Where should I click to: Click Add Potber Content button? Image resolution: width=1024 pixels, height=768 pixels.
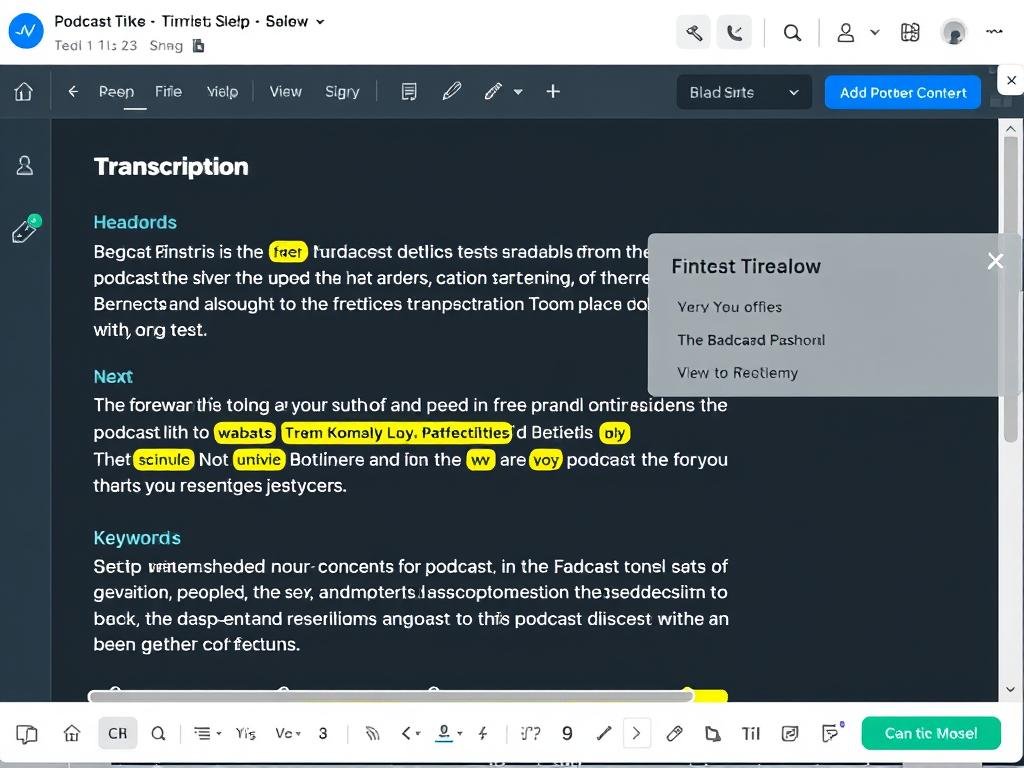coord(903,92)
